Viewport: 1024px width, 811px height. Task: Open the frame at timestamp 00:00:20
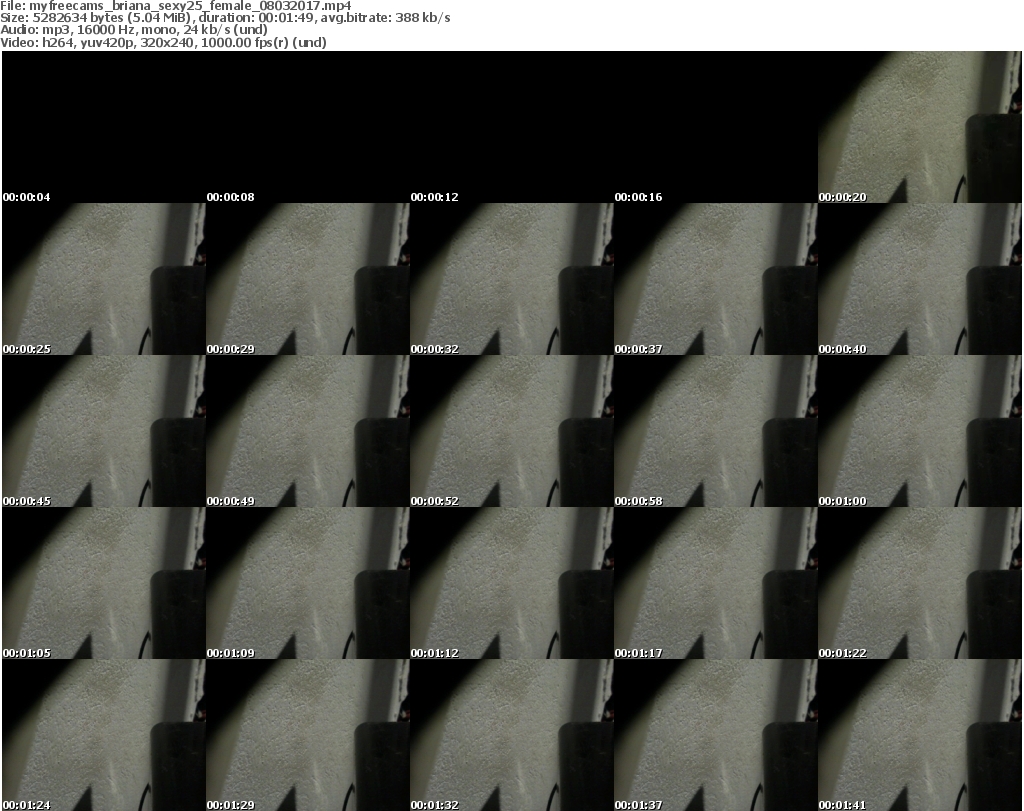920,127
